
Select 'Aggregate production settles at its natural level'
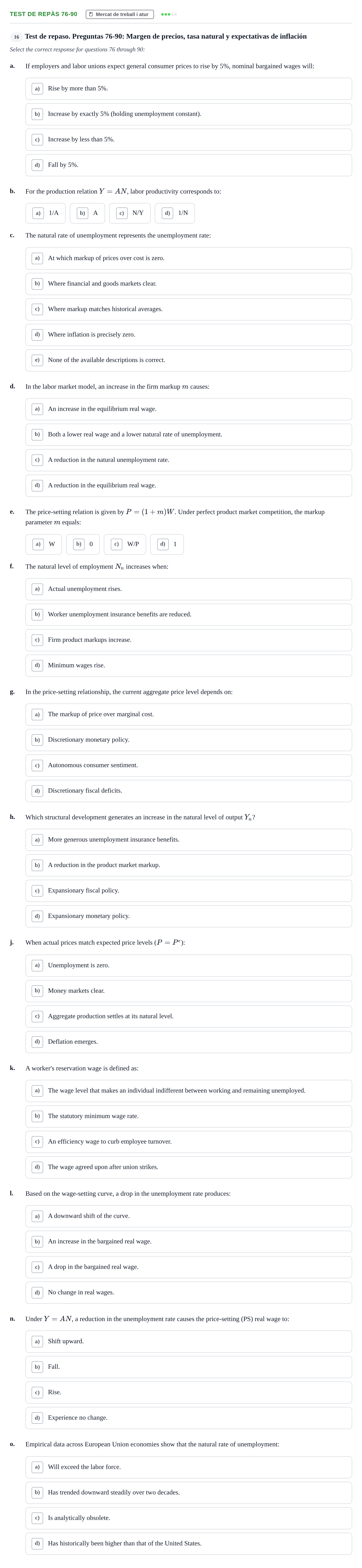click(x=189, y=1016)
